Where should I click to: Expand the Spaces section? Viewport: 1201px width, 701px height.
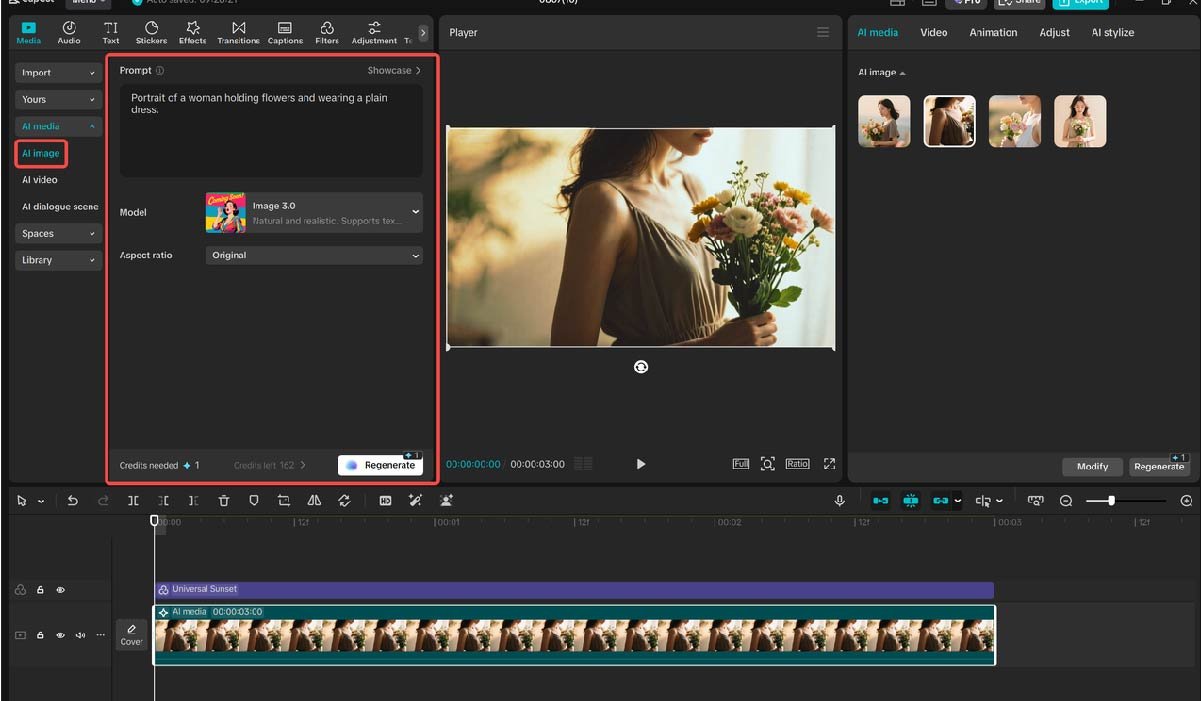pos(58,234)
